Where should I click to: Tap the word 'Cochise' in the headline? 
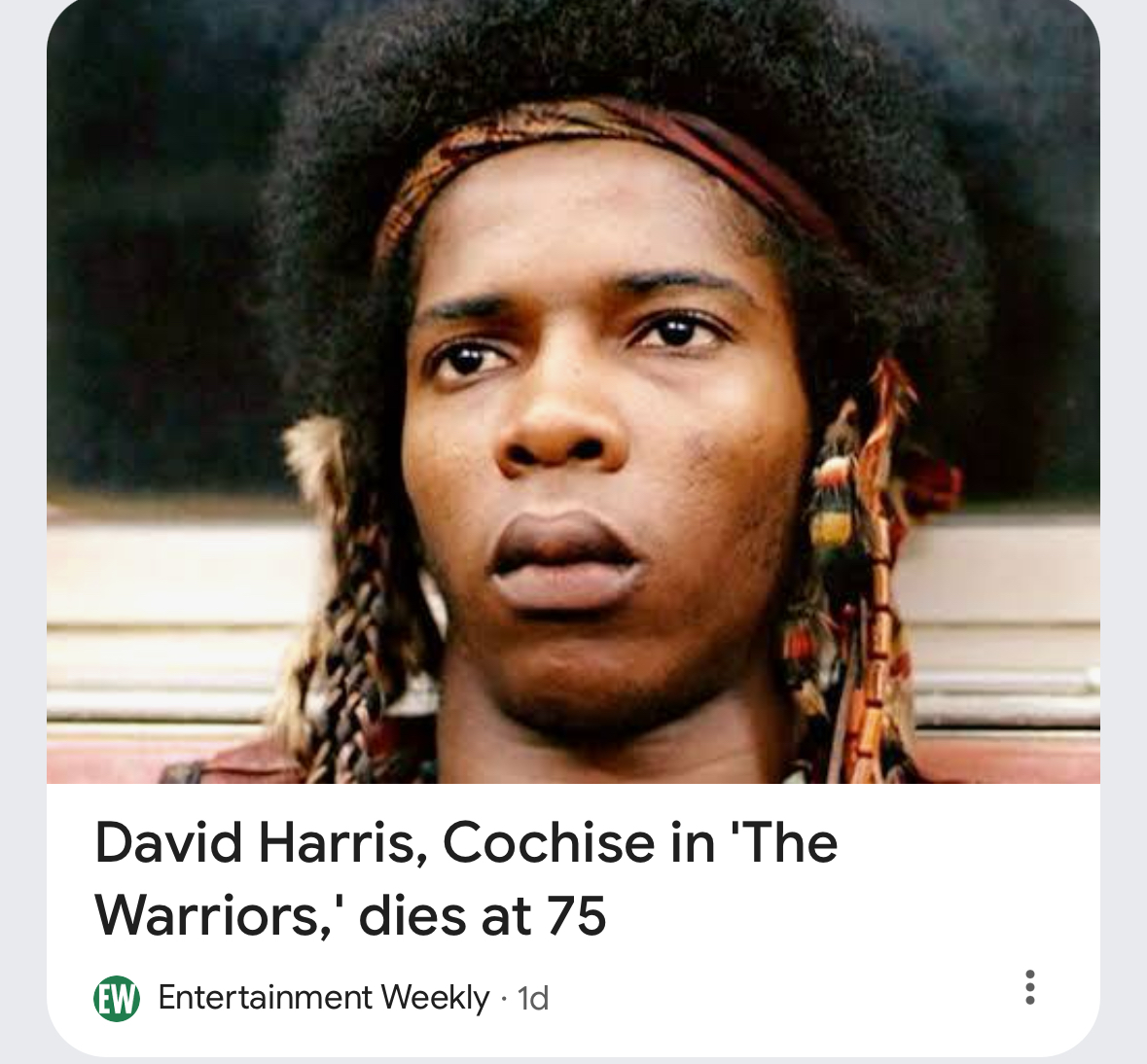548,842
